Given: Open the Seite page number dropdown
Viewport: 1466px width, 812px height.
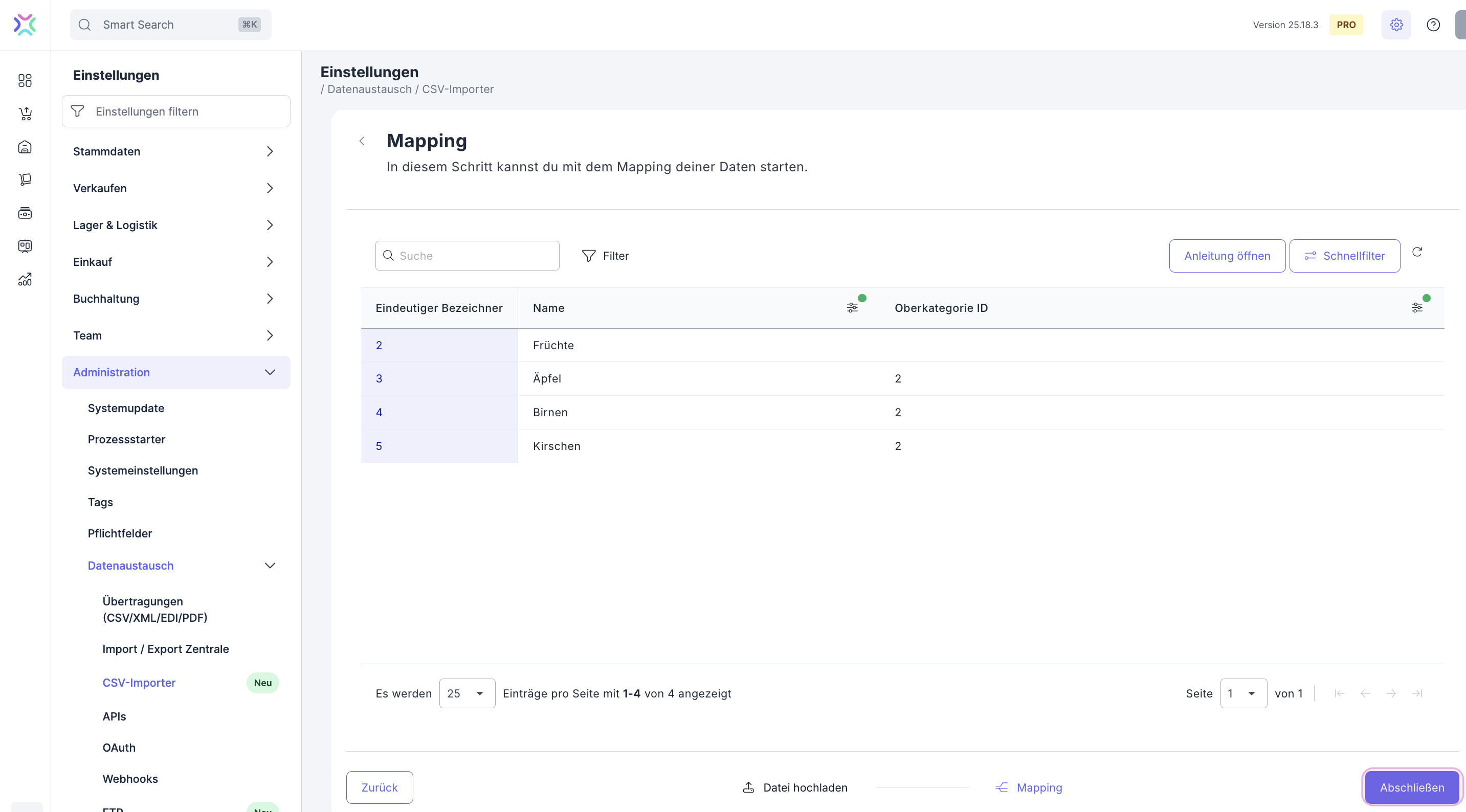Looking at the screenshot, I should click(x=1243, y=693).
